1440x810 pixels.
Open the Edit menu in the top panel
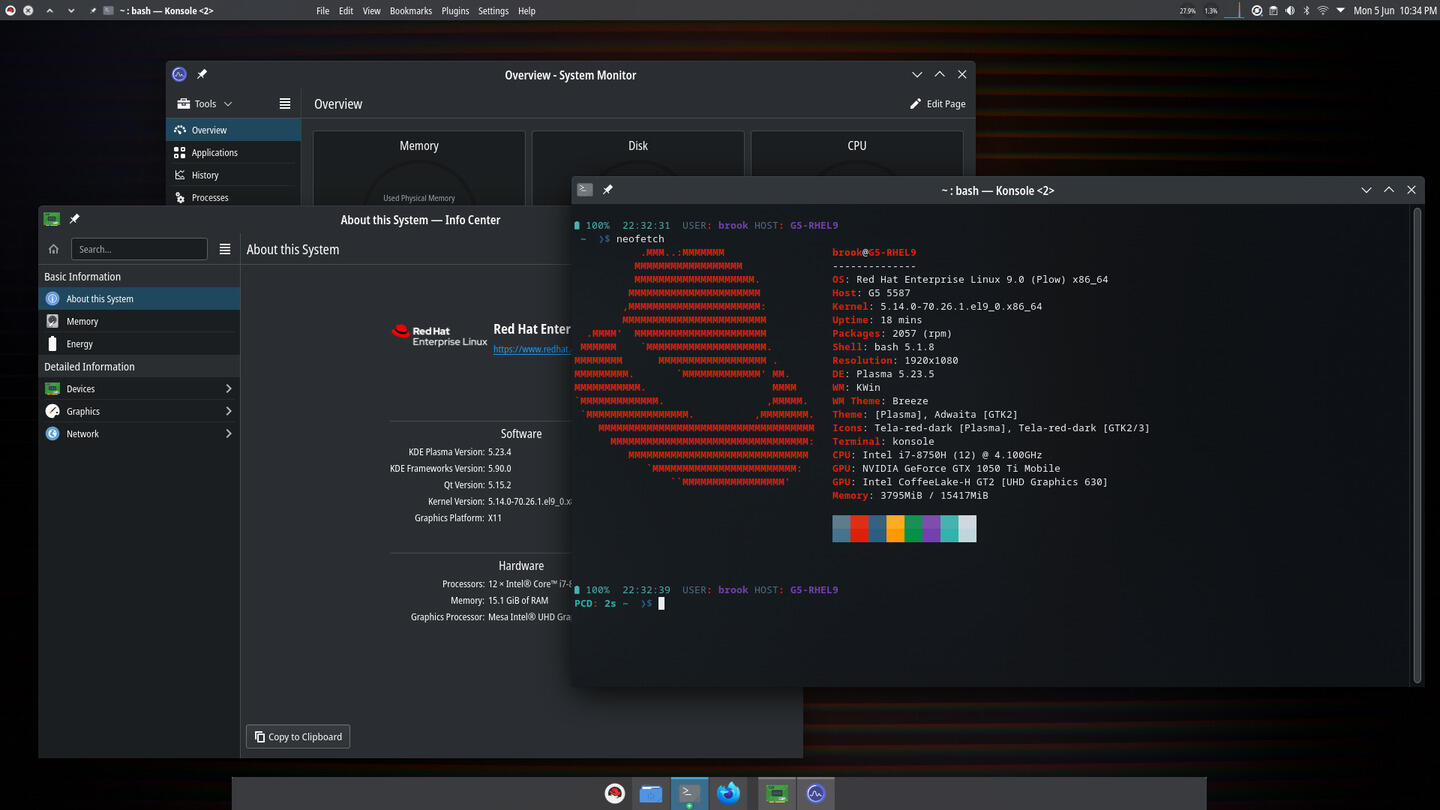tap(346, 10)
